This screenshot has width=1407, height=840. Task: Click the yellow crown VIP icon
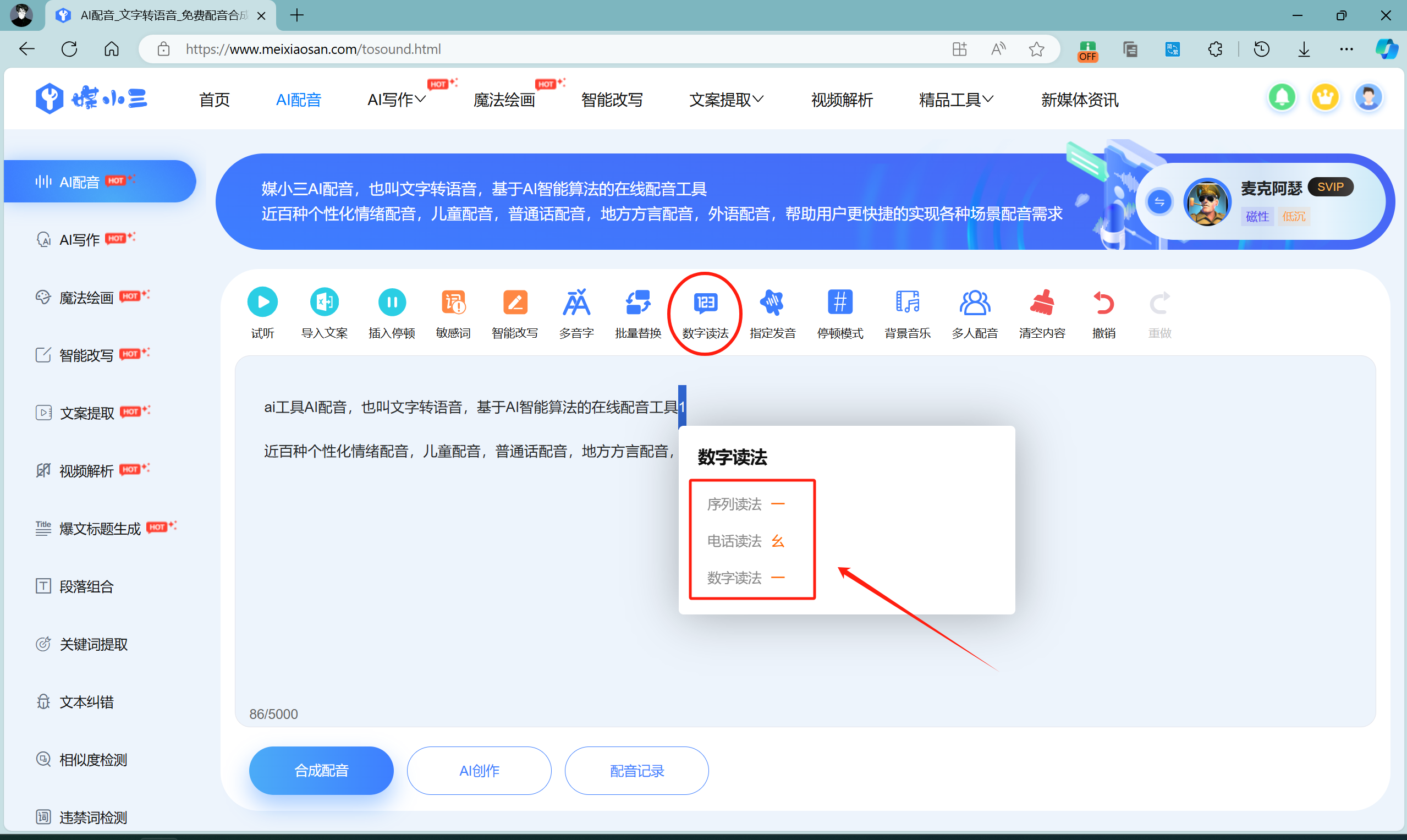click(x=1325, y=98)
